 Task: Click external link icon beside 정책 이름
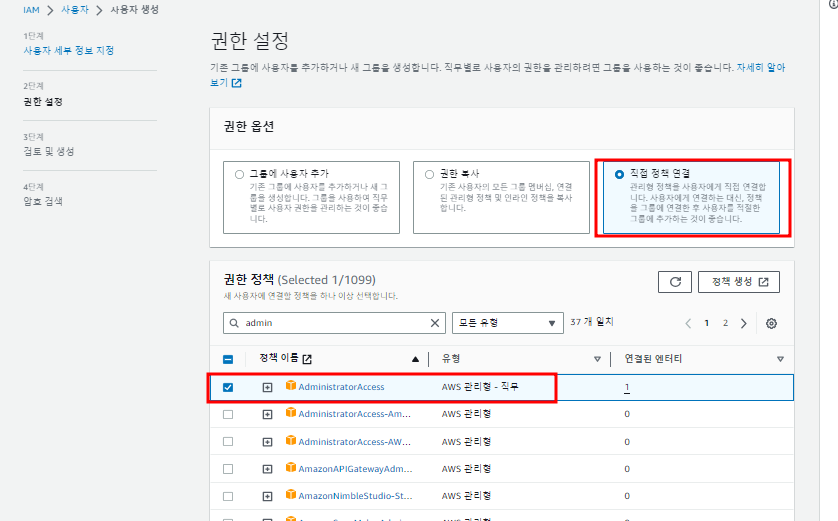[x=307, y=359]
